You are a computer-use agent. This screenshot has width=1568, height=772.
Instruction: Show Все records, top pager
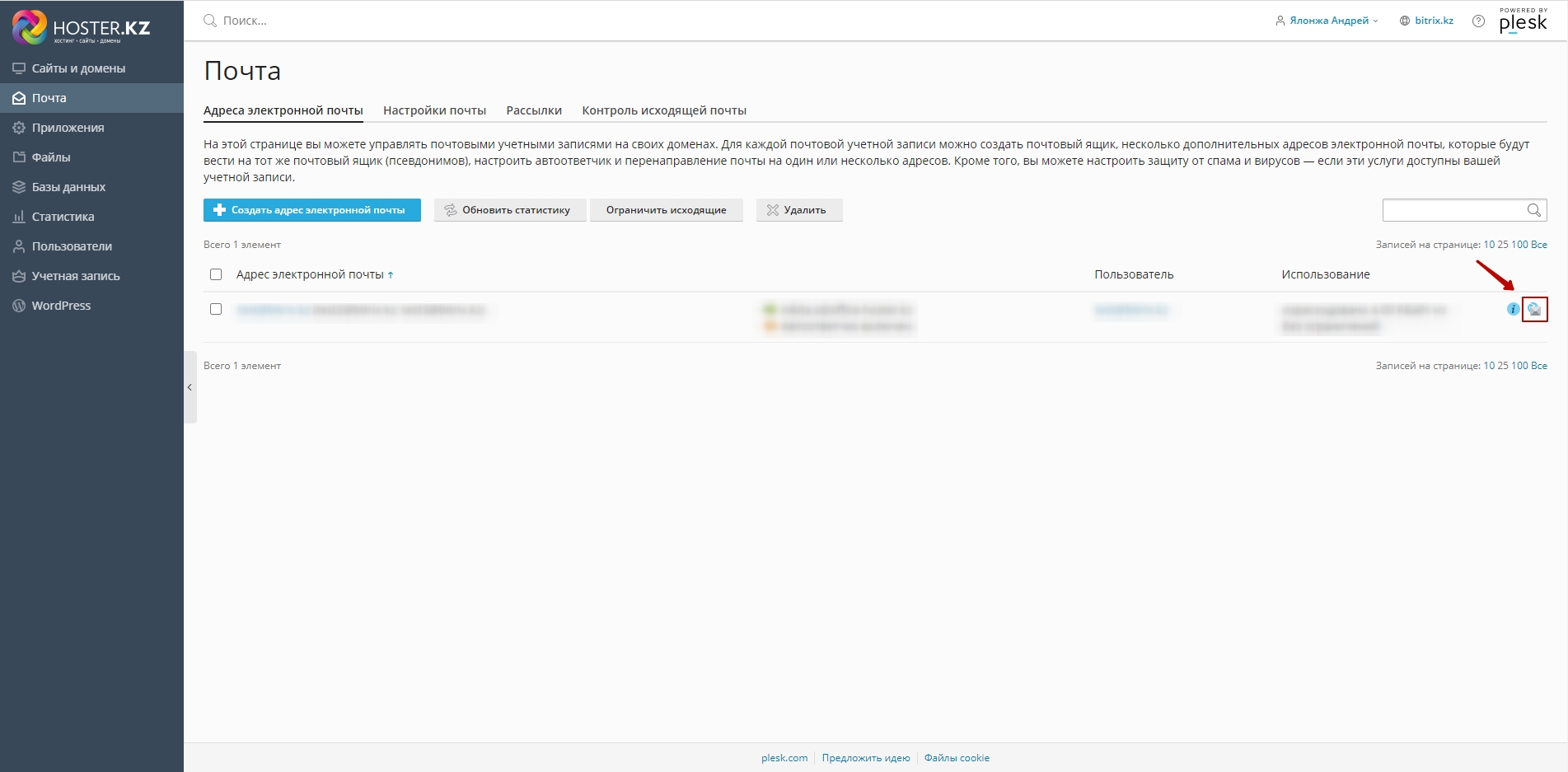coord(1539,245)
